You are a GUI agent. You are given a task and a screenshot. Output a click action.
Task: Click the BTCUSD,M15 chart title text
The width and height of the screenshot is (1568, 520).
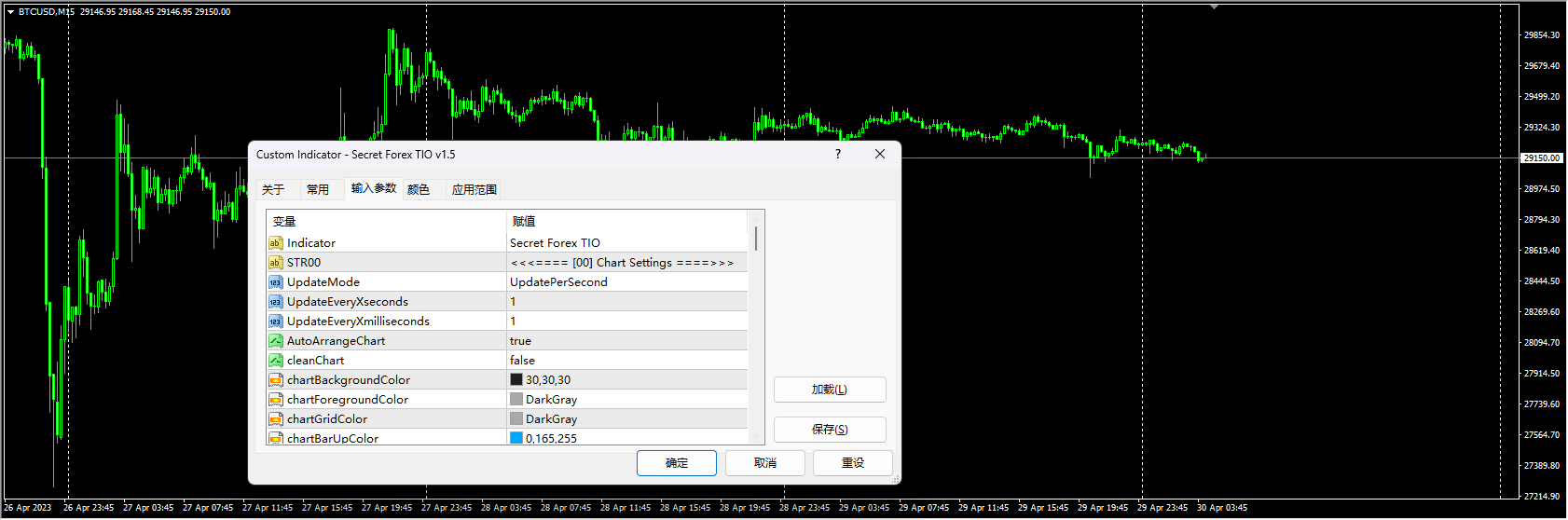(x=47, y=12)
